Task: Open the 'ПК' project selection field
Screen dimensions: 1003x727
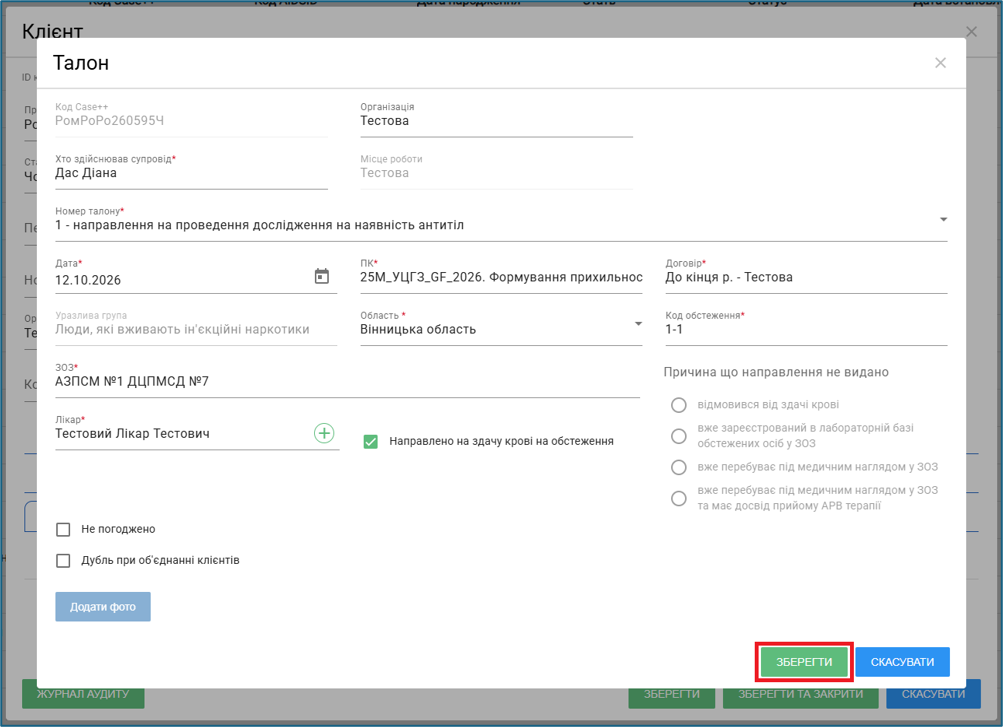Action: (x=501, y=276)
